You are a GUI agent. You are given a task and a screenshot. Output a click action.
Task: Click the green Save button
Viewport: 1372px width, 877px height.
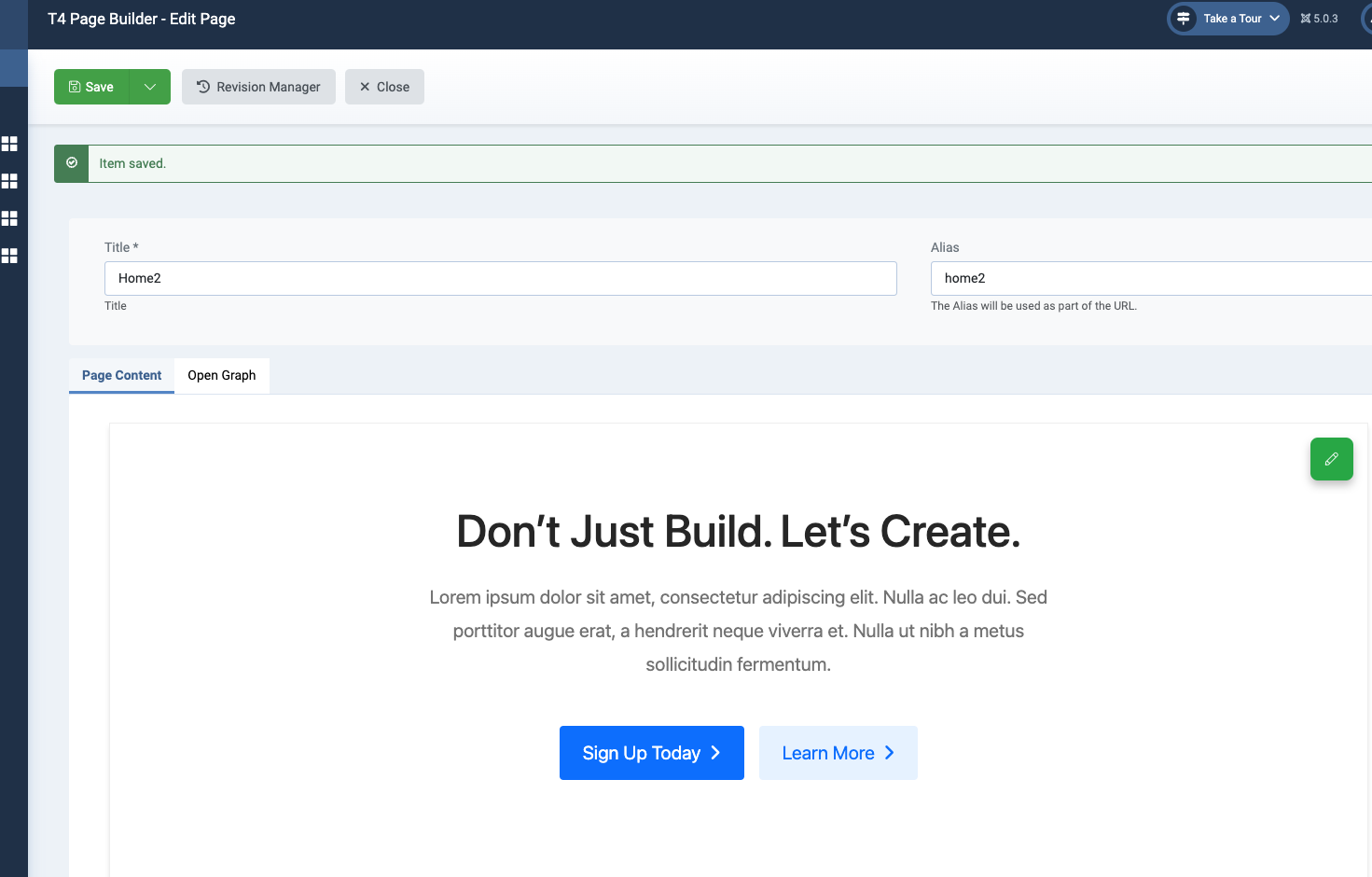(x=91, y=87)
